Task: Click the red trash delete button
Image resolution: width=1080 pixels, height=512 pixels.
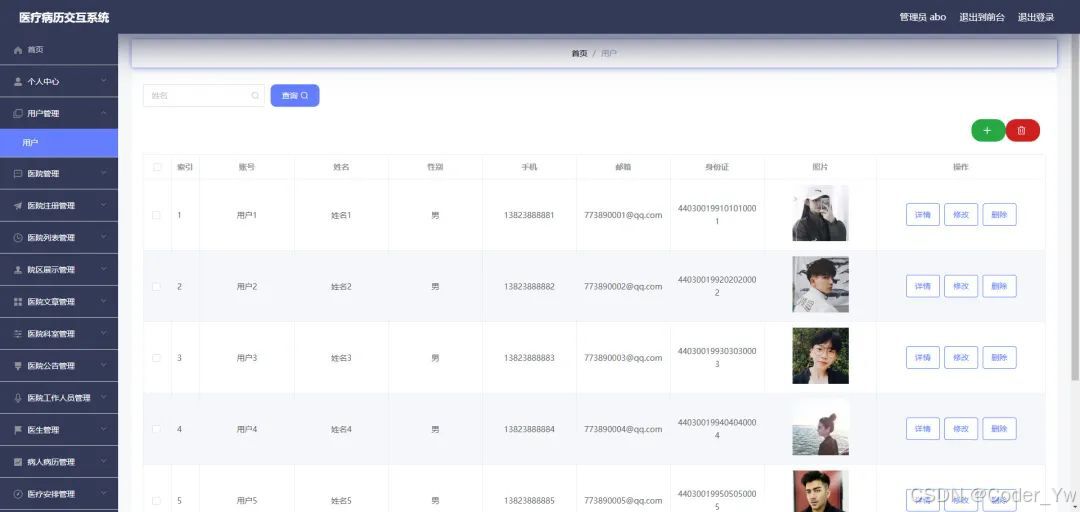Action: (1022, 130)
